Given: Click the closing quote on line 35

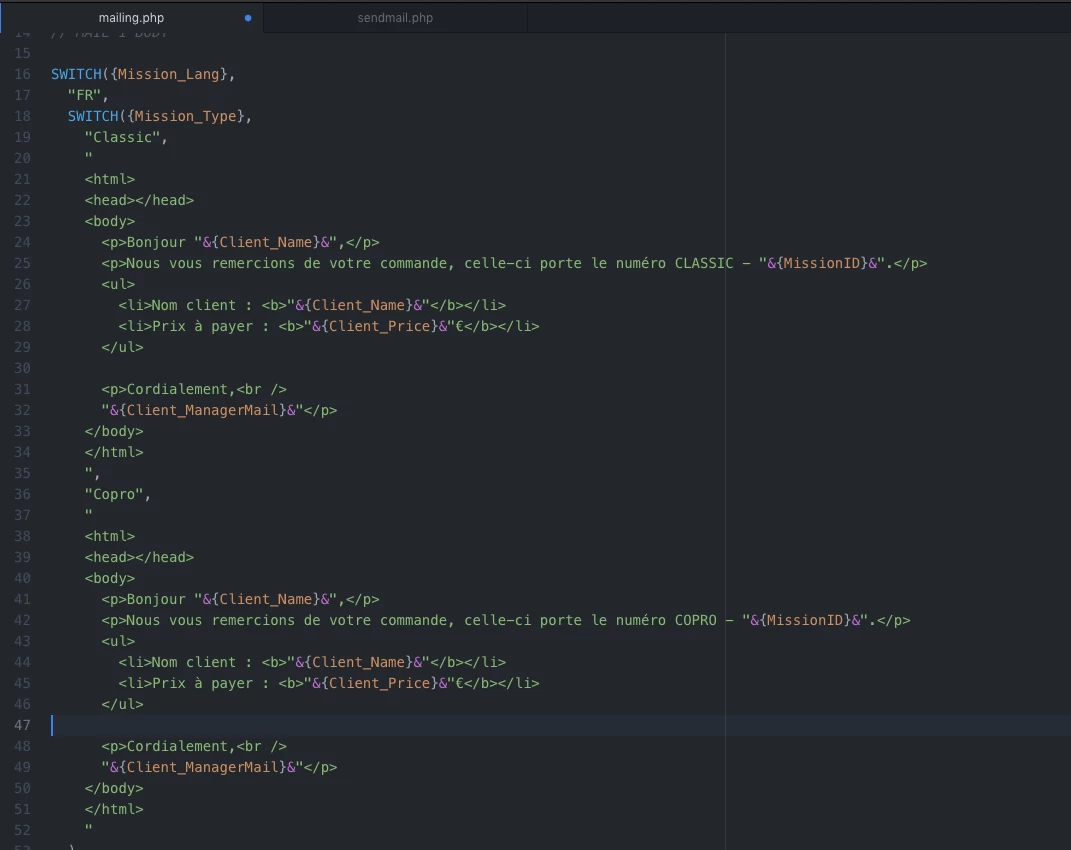Looking at the screenshot, I should point(89,471).
